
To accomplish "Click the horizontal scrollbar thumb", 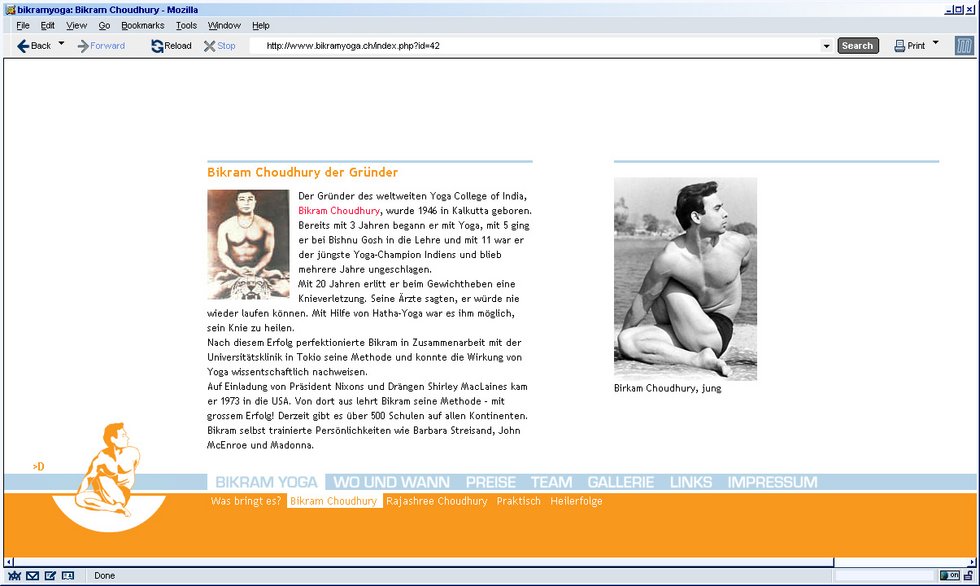I will tap(424, 562).
